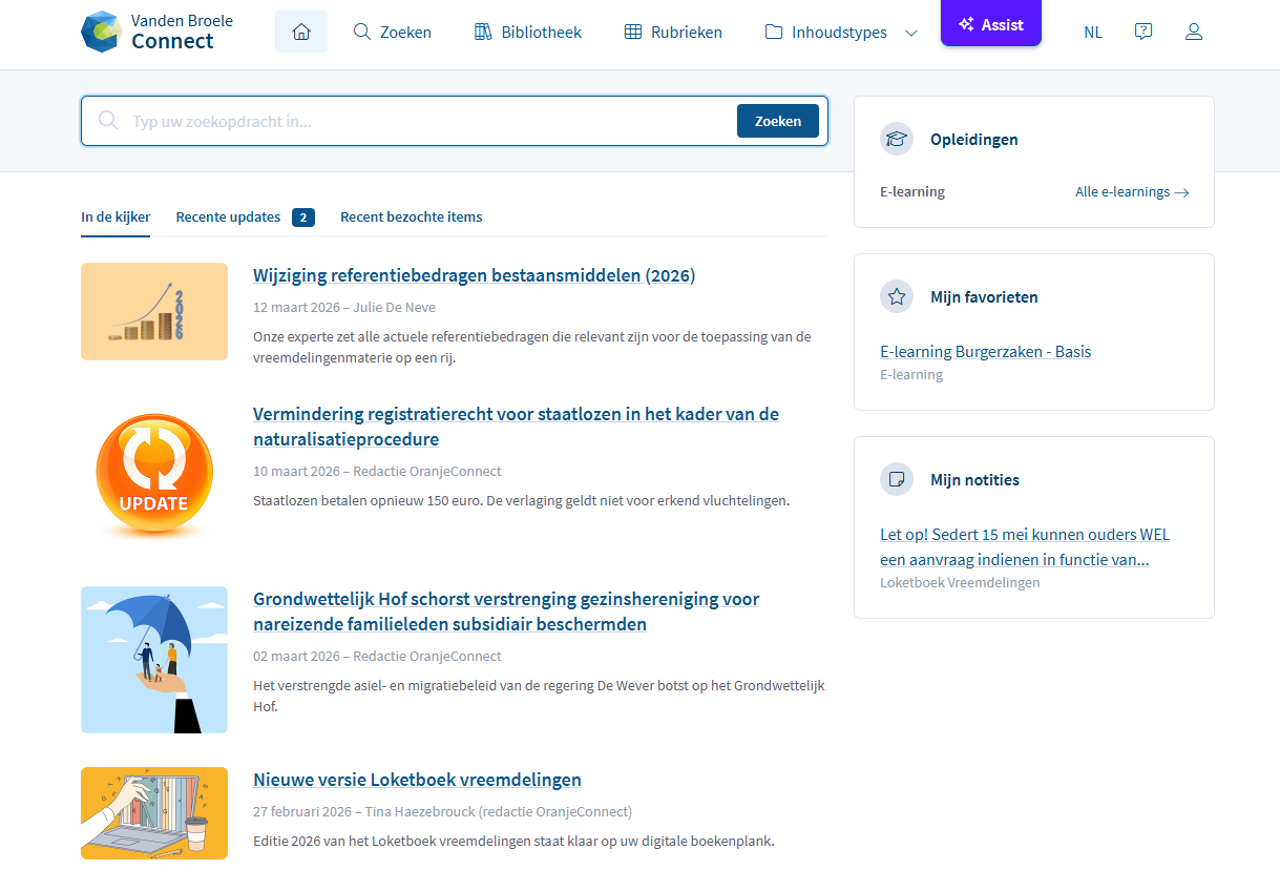
Task: Open E-learning Burgerzaken - Basis
Action: 985,351
